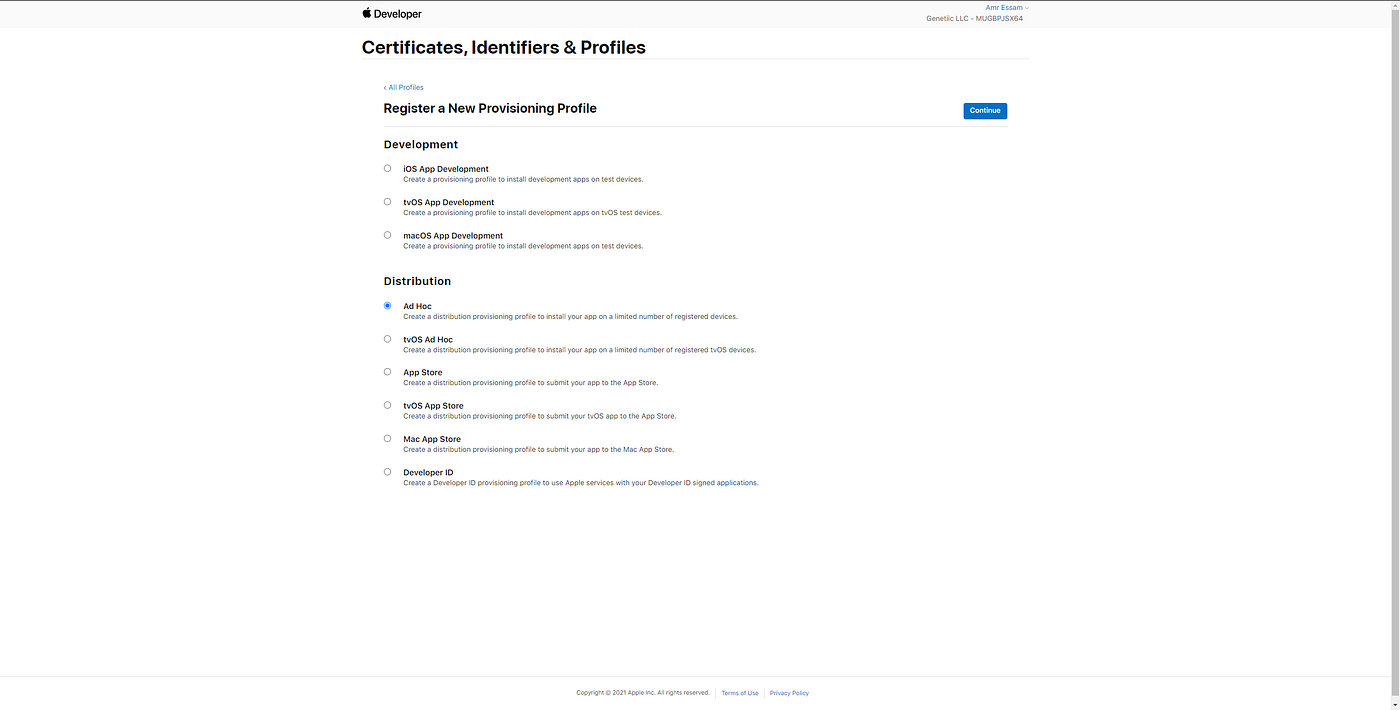Select the tvOS App Development option

[x=387, y=201]
